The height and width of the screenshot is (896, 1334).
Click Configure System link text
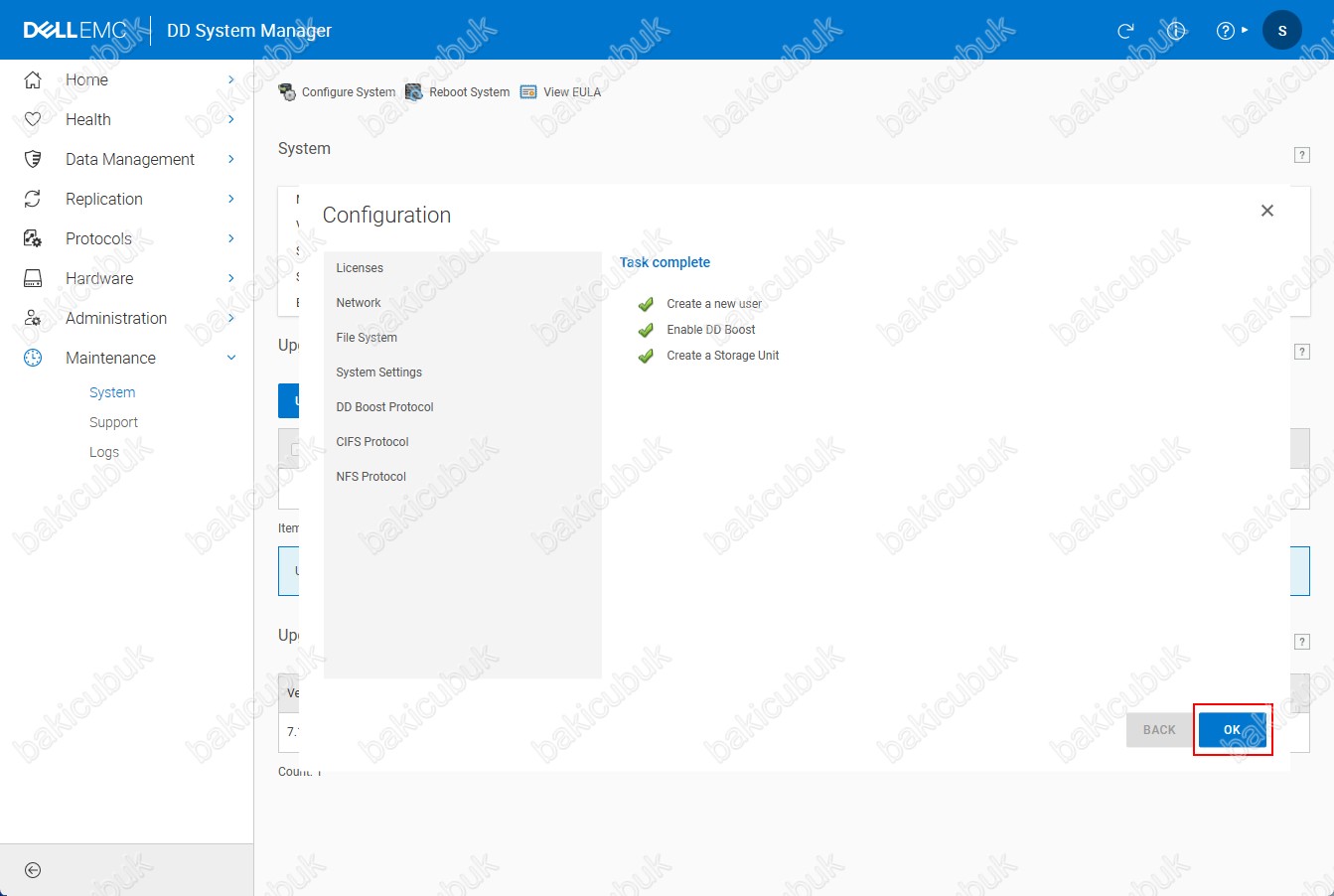(x=349, y=92)
